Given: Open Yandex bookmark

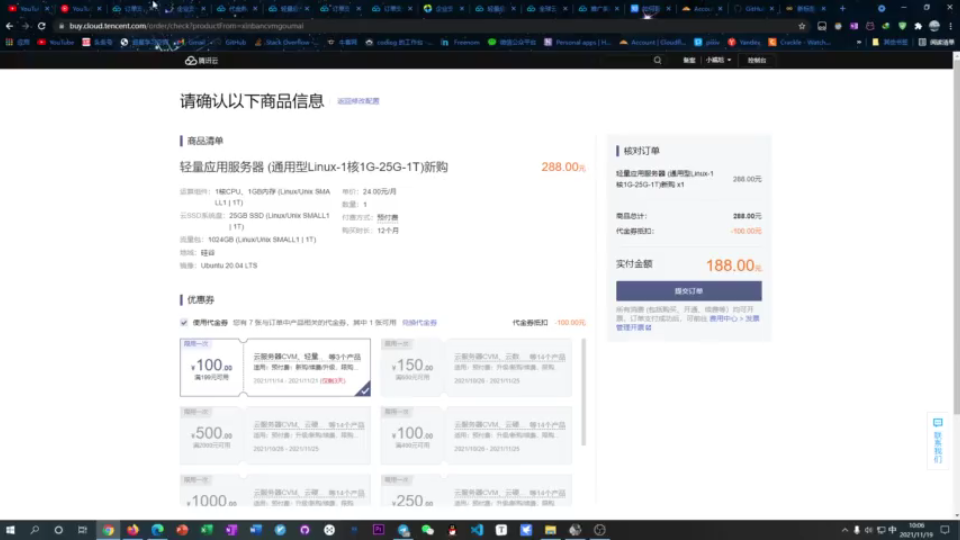Looking at the screenshot, I should coord(744,42).
